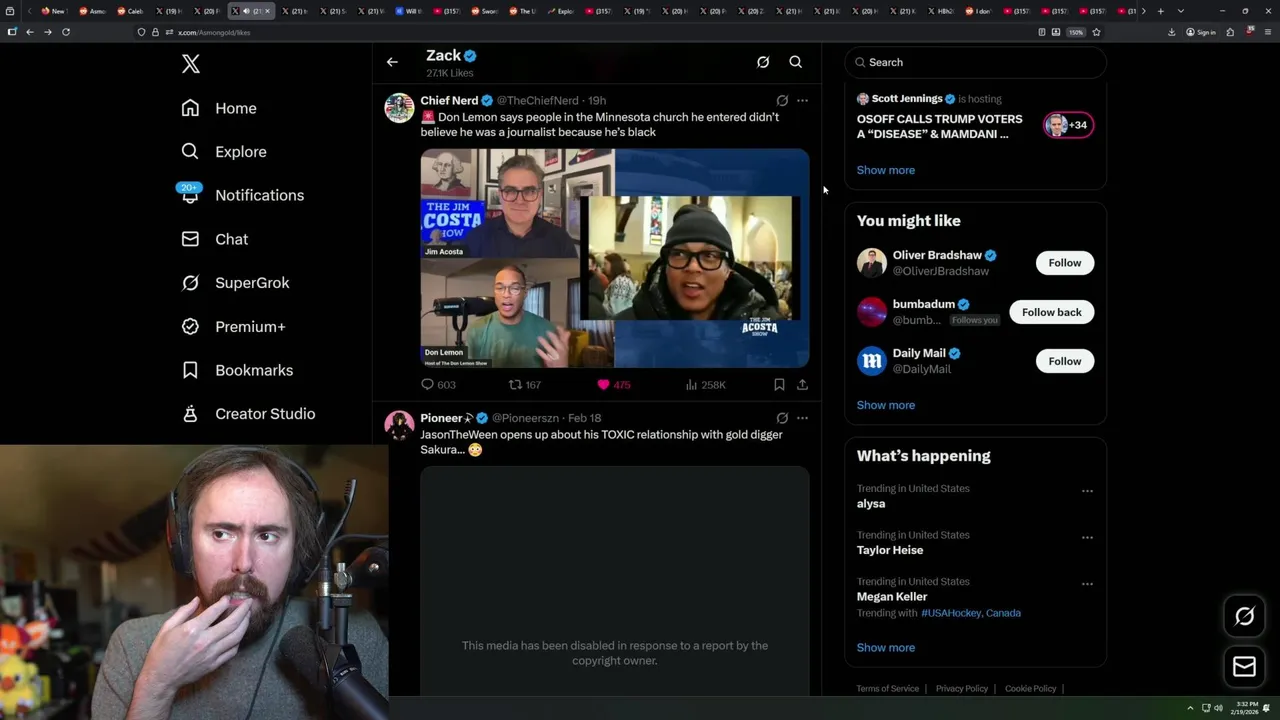Open Chat from sidebar

(215, 239)
